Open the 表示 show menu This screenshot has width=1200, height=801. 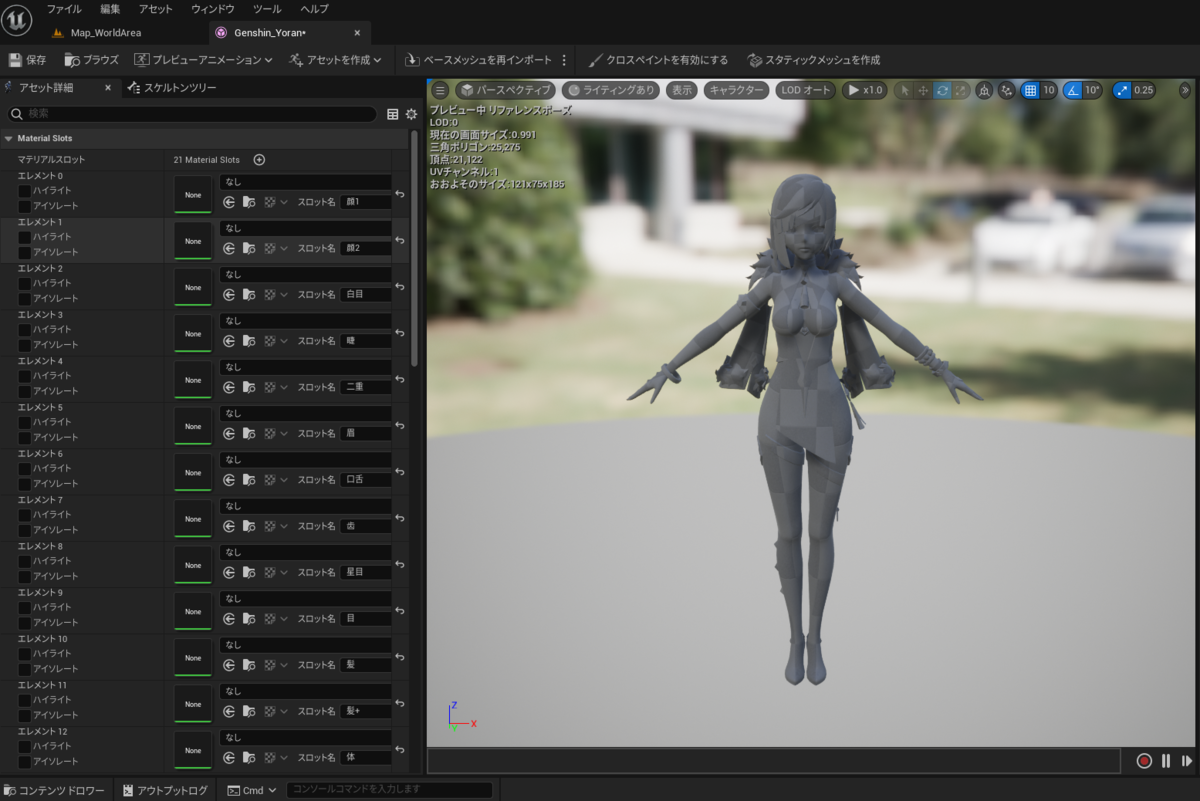point(681,90)
